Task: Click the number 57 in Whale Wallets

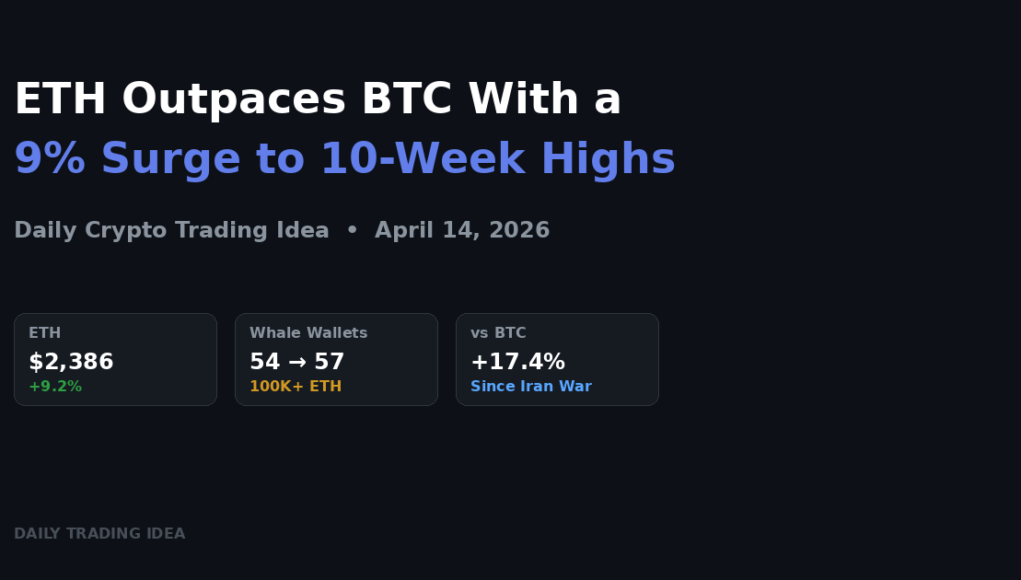Action: click(x=329, y=361)
